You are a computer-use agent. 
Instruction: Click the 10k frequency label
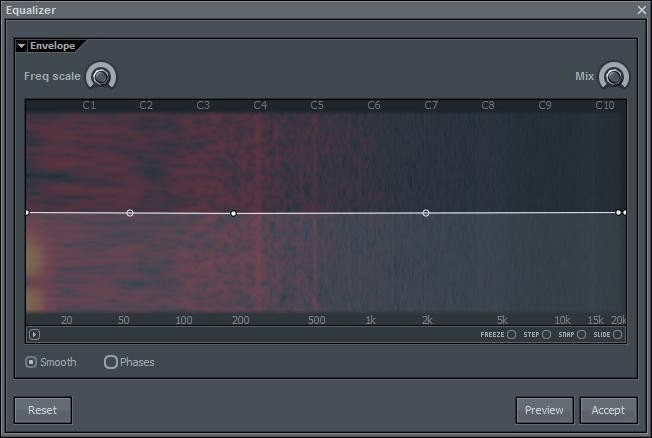tap(562, 320)
